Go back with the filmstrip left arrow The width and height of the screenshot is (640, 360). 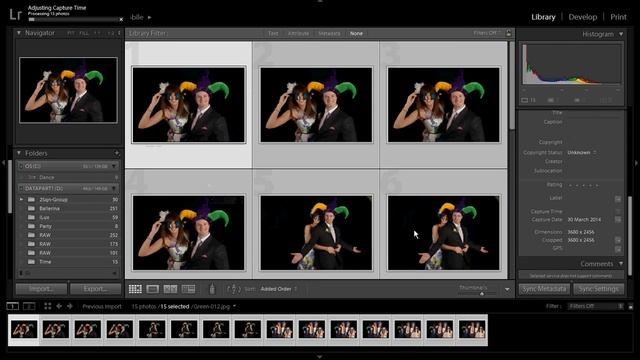(59, 306)
